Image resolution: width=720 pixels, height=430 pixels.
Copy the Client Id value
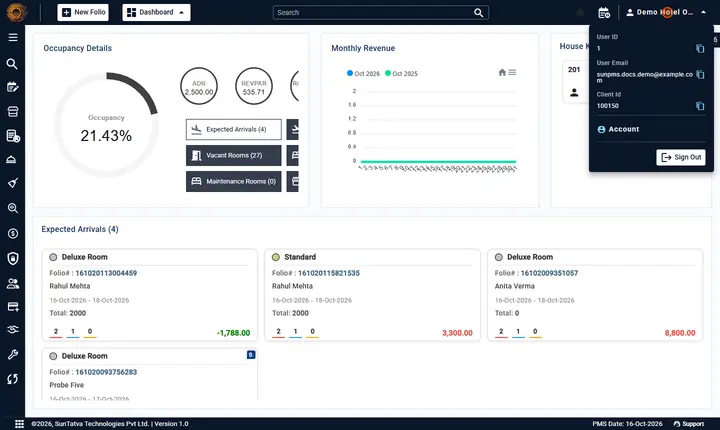click(x=700, y=106)
